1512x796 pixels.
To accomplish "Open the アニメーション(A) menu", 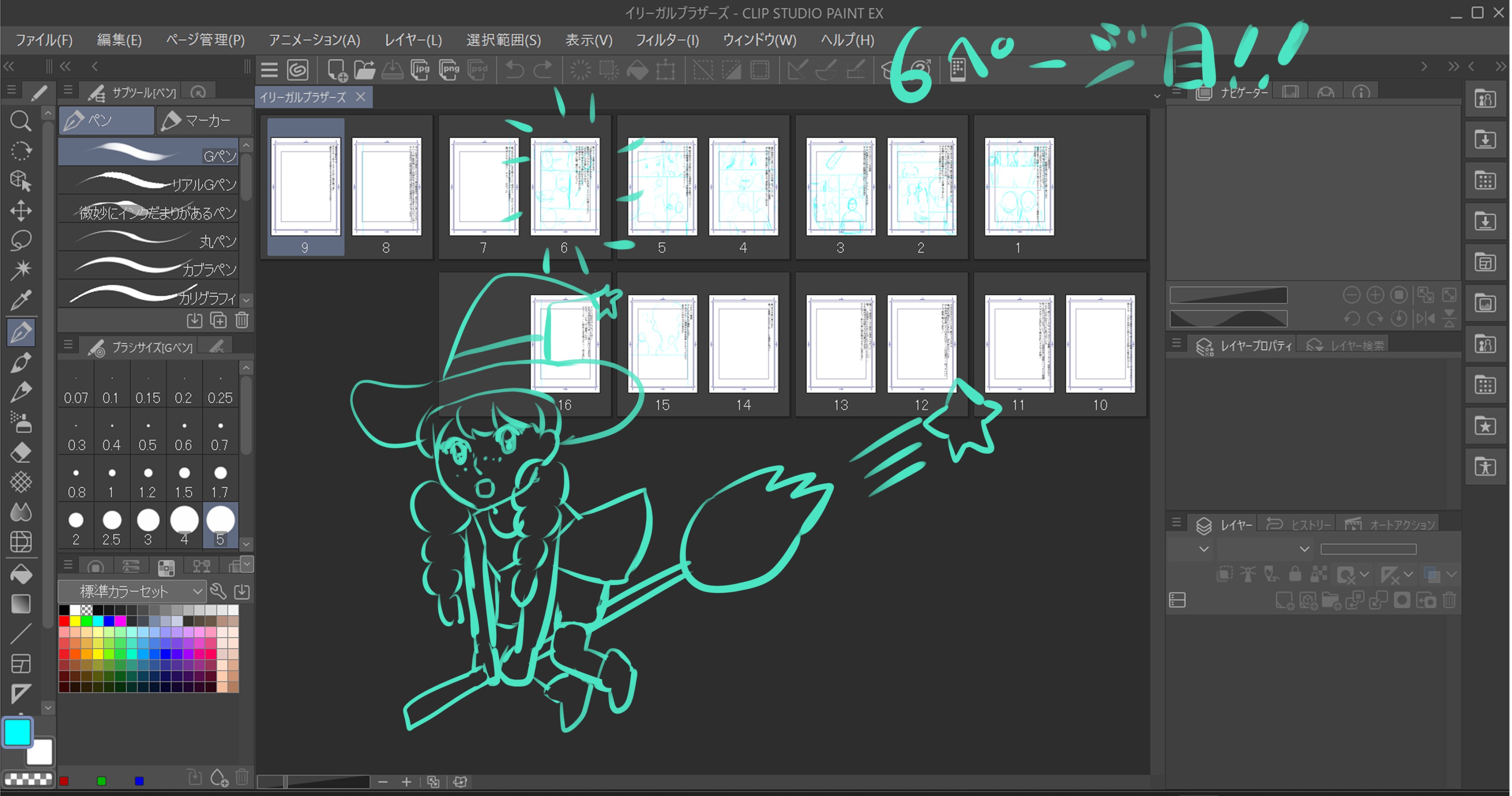I will point(314,40).
